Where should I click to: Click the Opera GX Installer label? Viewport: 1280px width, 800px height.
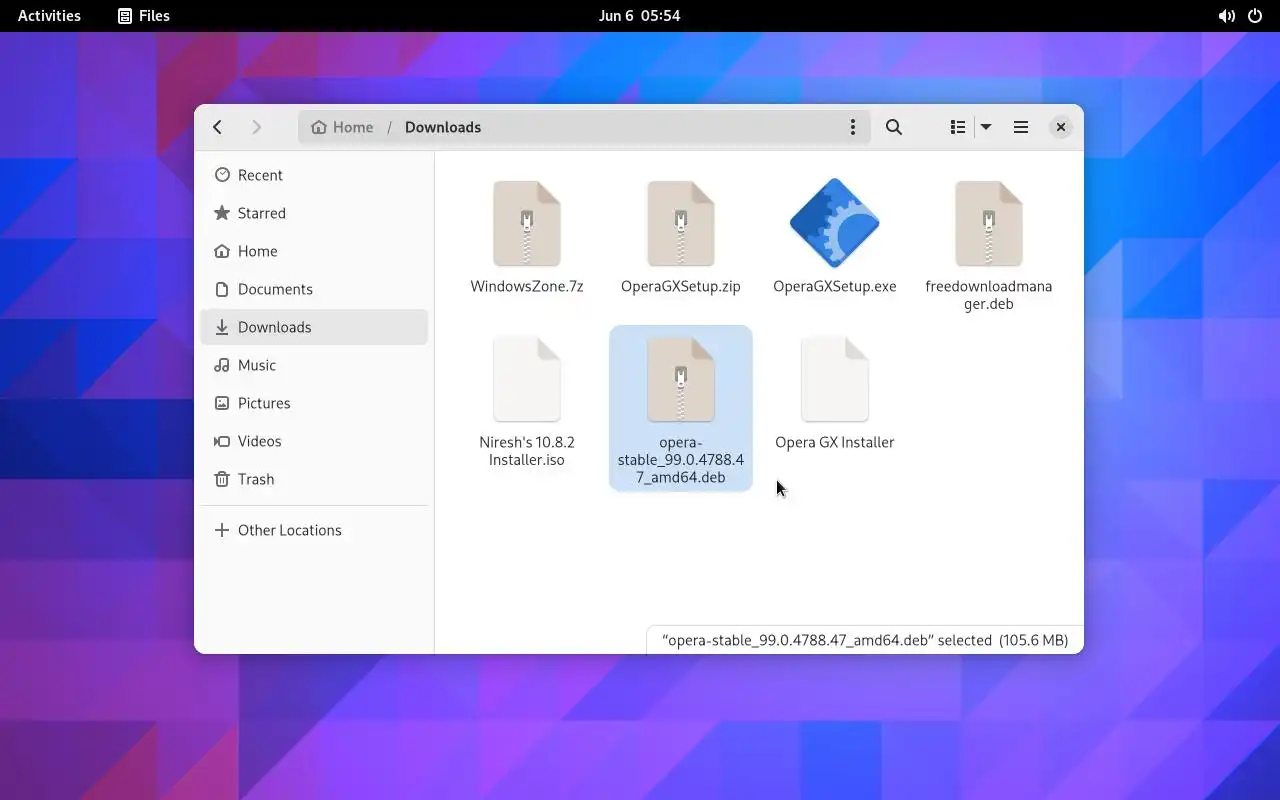(835, 442)
